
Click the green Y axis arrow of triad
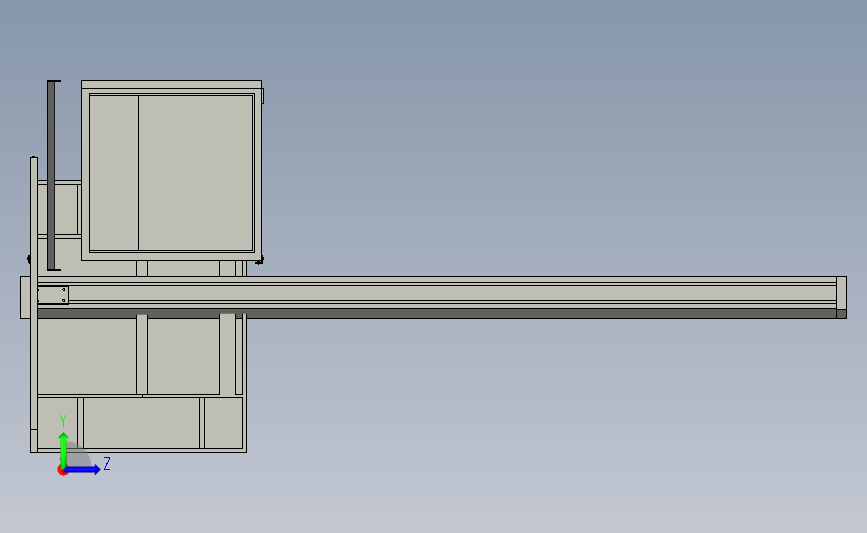(64, 451)
